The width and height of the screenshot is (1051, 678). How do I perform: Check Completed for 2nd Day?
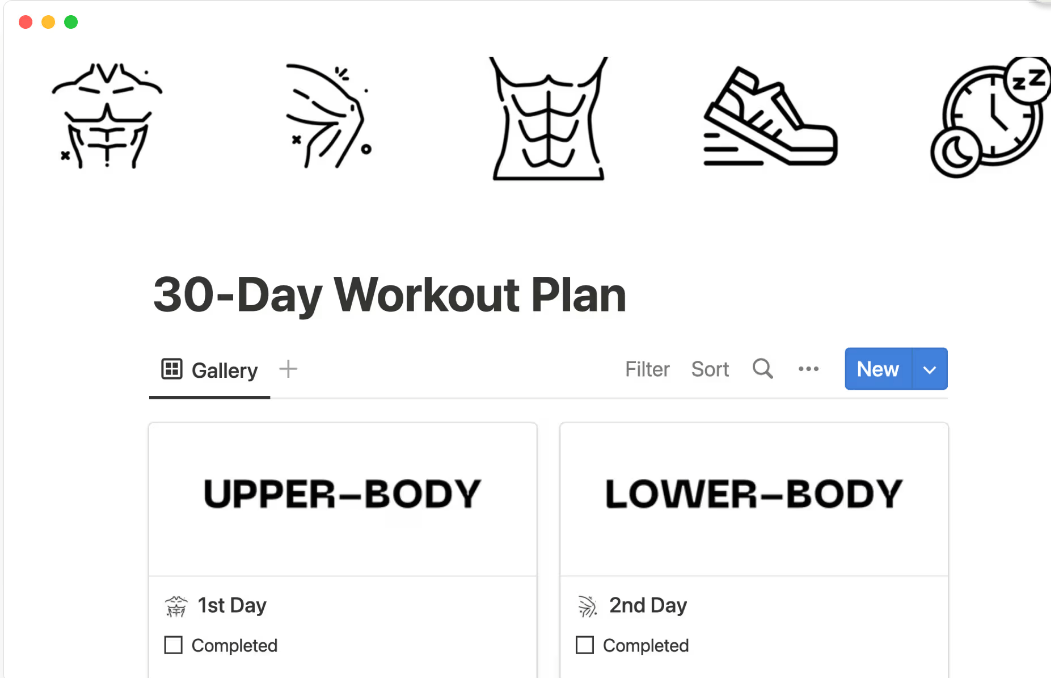585,645
